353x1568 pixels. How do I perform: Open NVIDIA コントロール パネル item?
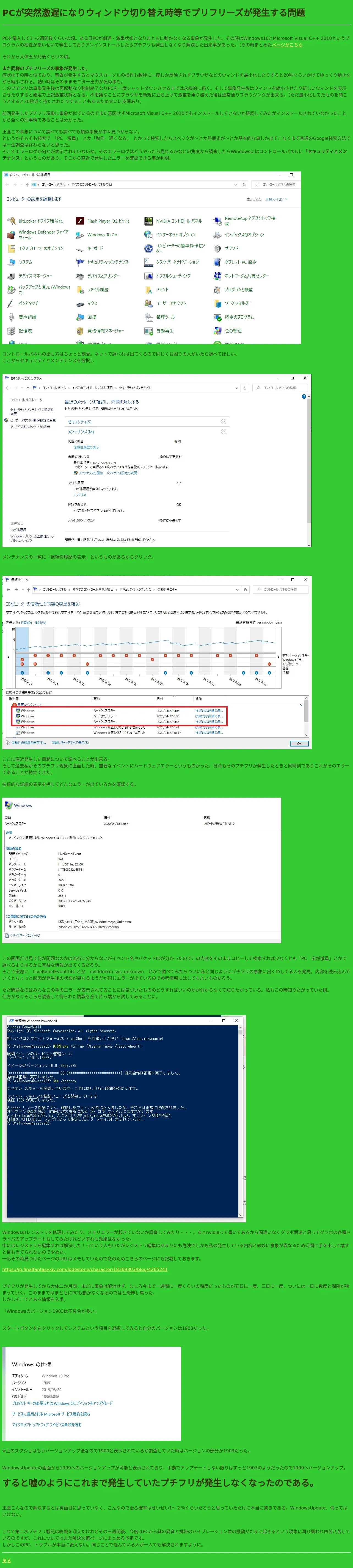pos(173,221)
